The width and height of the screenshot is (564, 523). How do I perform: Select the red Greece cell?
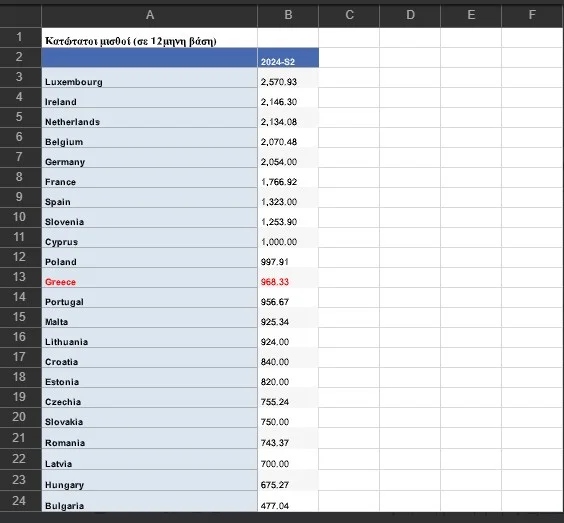(x=150, y=278)
